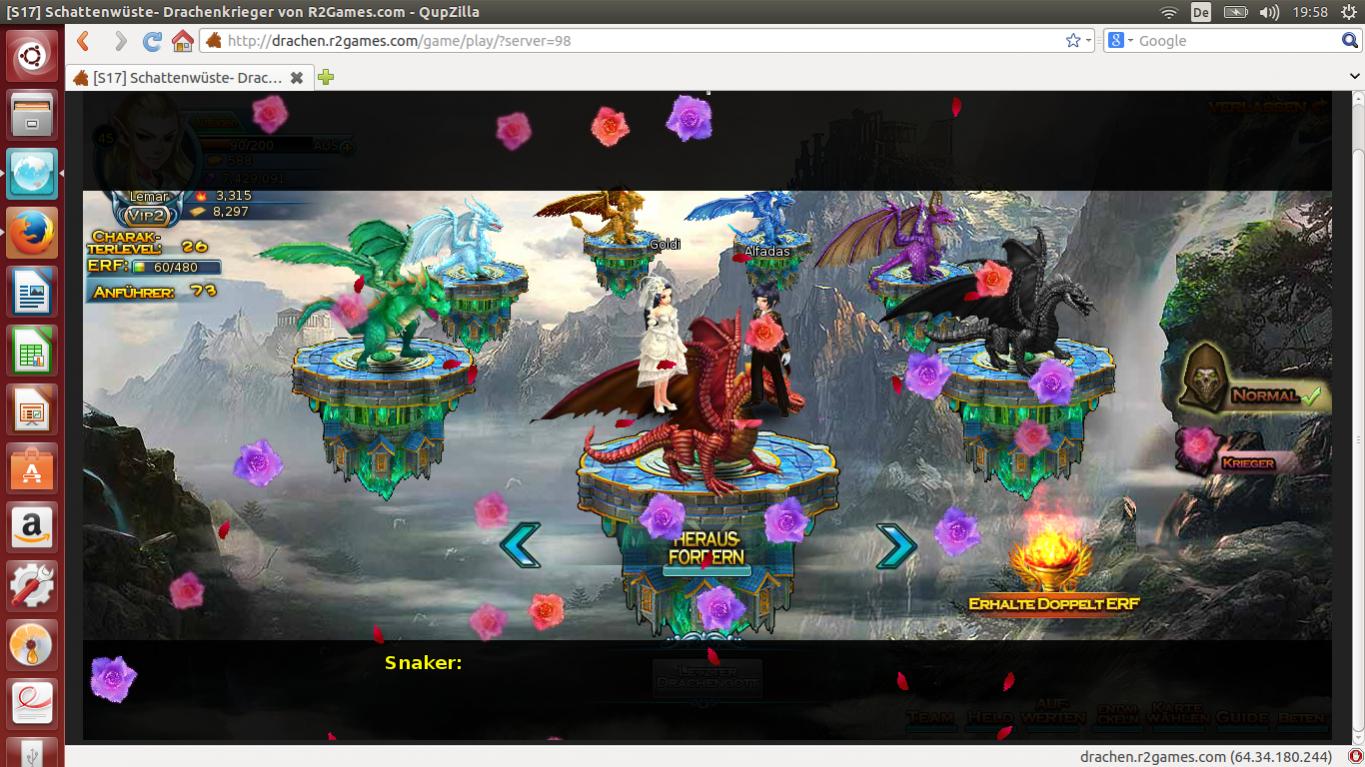Reload the page in browser toolbar
The height and width of the screenshot is (767, 1365).
click(x=152, y=41)
